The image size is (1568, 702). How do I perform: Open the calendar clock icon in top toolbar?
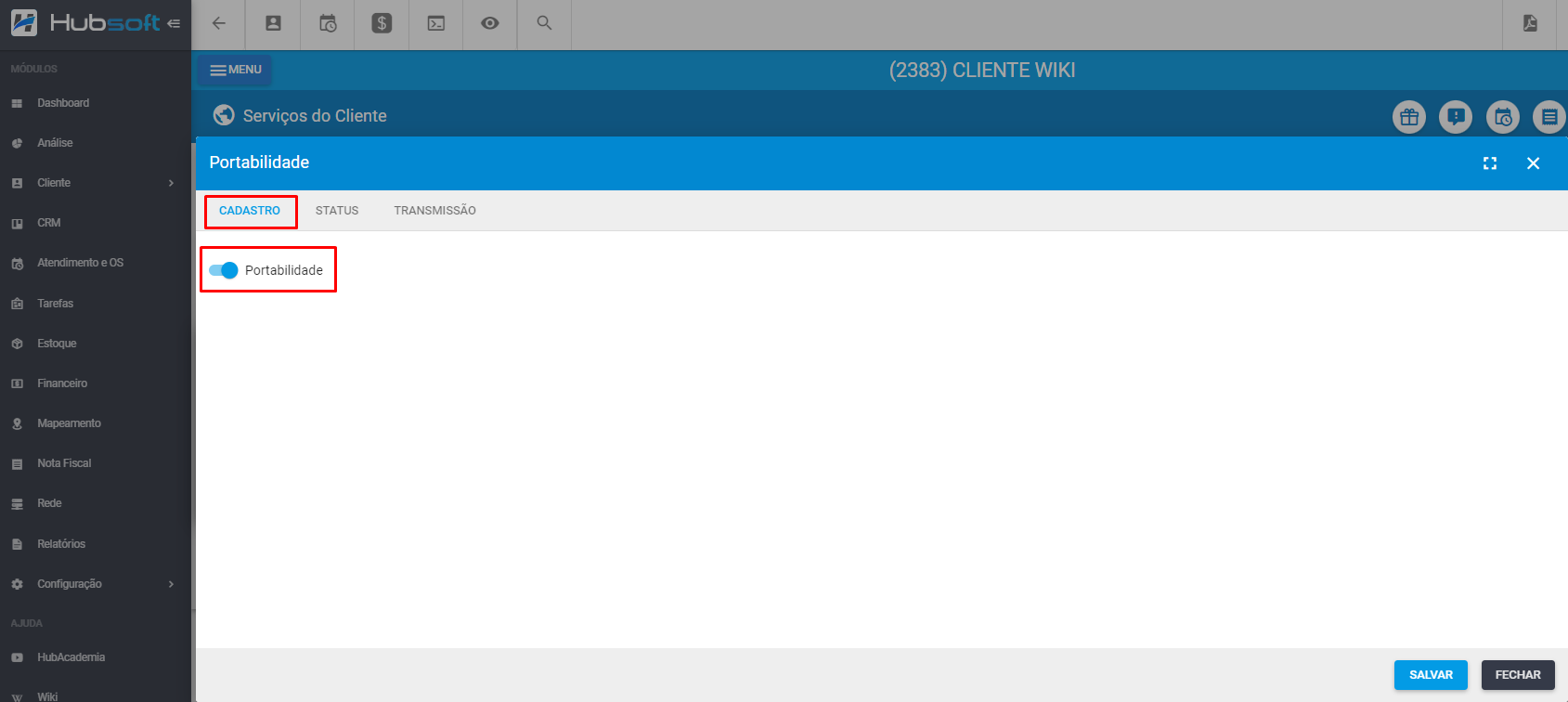pos(328,24)
